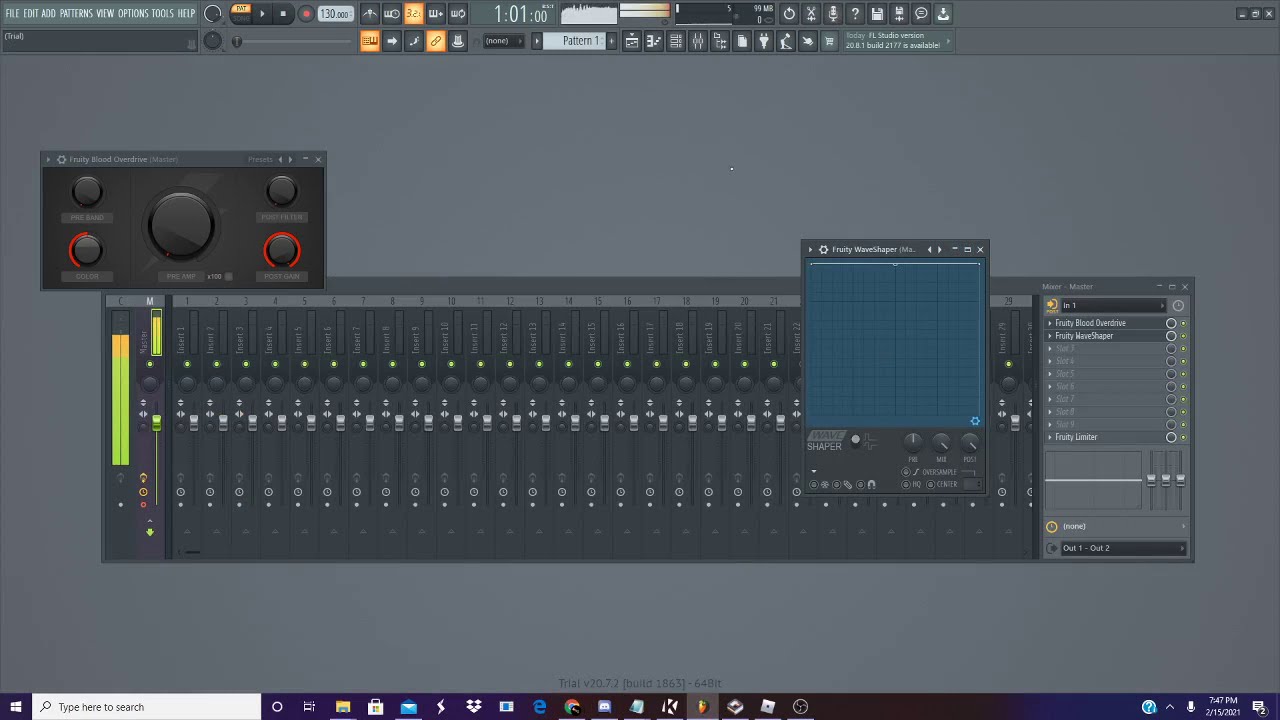The width and height of the screenshot is (1280, 720).
Task: Click the microphone one-click audio recording icon
Action: 834,14
